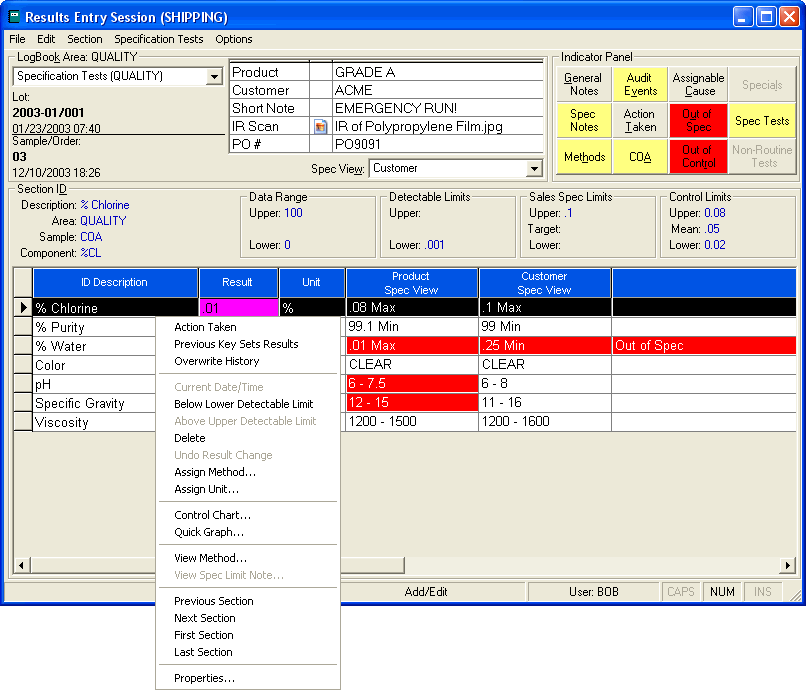Screen dimensions: 806x690
Task: Open the Section menu
Action: tap(85, 39)
